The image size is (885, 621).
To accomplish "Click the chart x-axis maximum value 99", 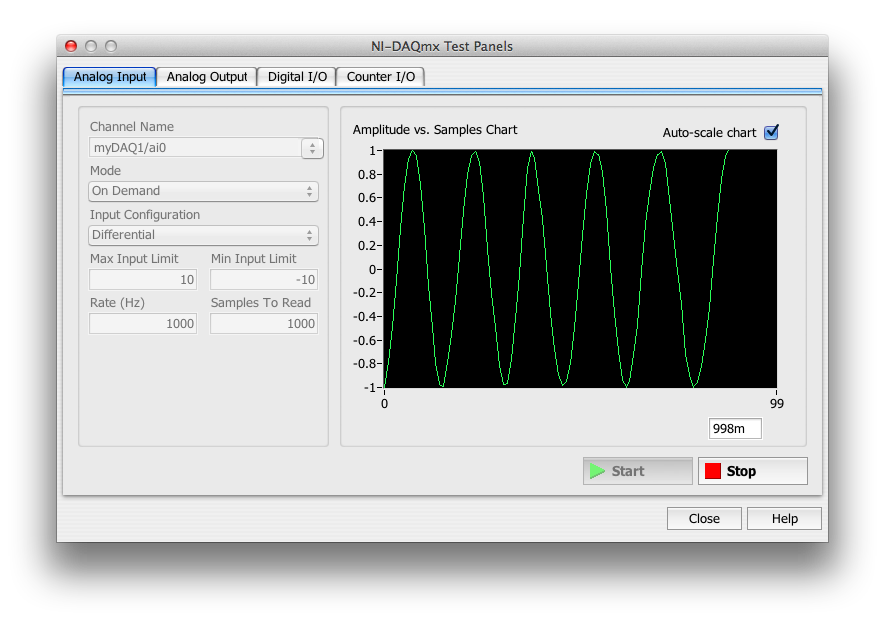I will pos(777,404).
